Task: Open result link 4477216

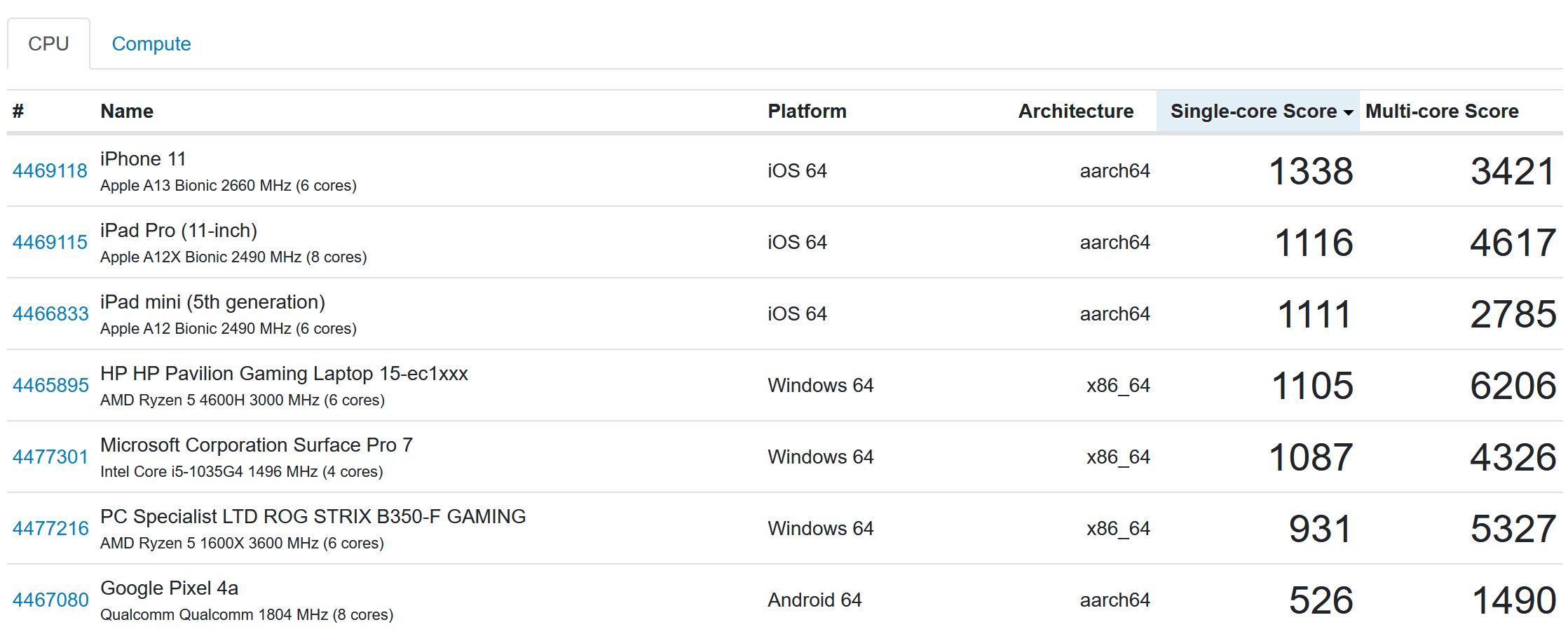Action: point(50,528)
